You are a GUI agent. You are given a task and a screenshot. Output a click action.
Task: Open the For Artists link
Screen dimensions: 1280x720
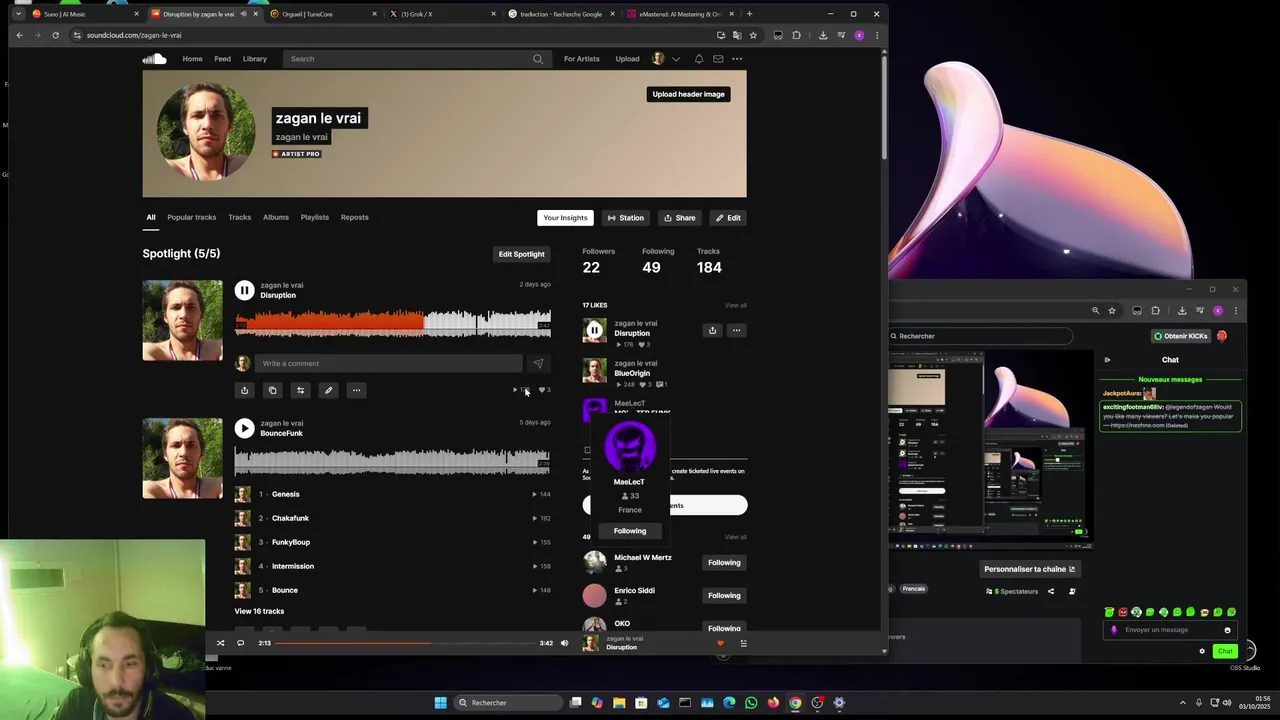tap(582, 59)
